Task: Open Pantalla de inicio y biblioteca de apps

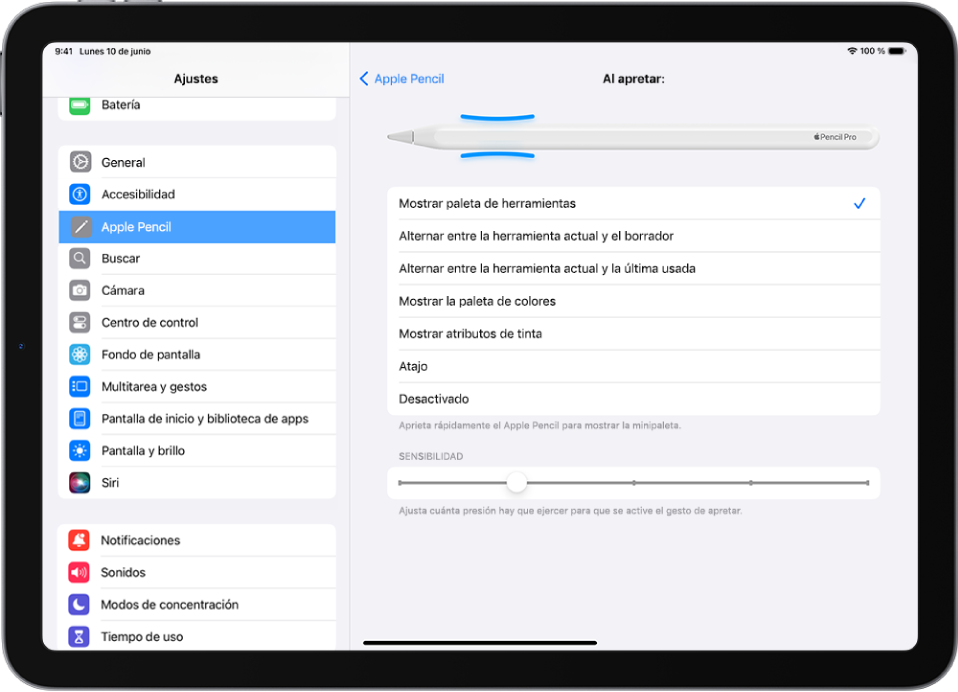Action: 197,418
